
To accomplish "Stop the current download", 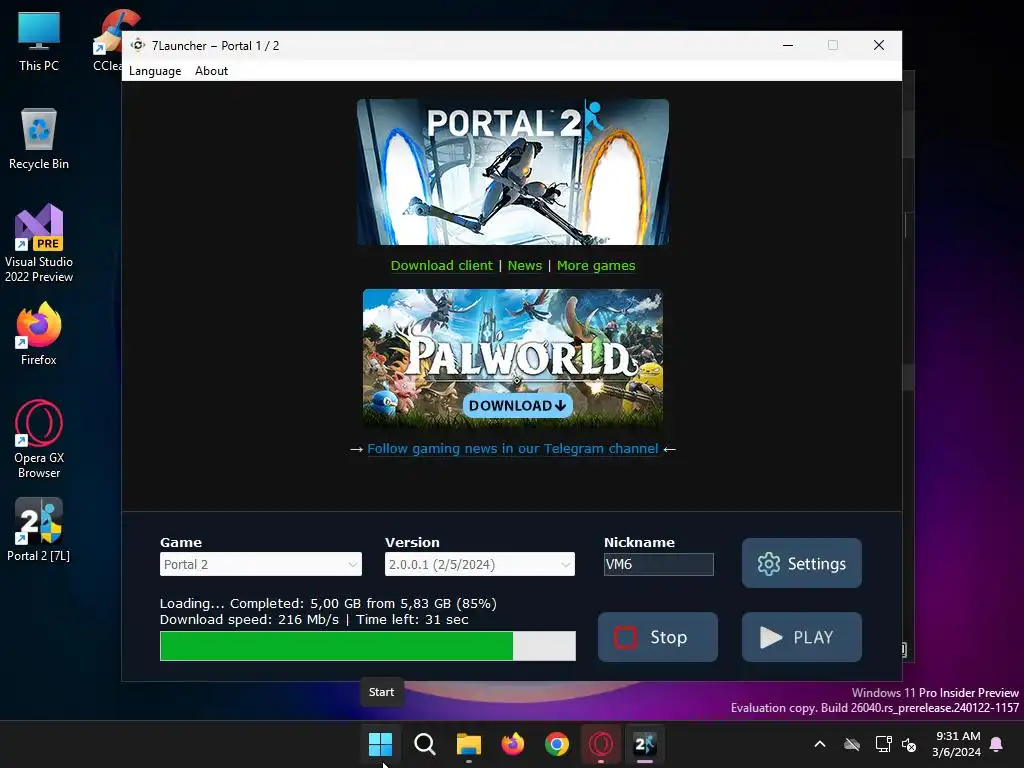I will [x=658, y=637].
